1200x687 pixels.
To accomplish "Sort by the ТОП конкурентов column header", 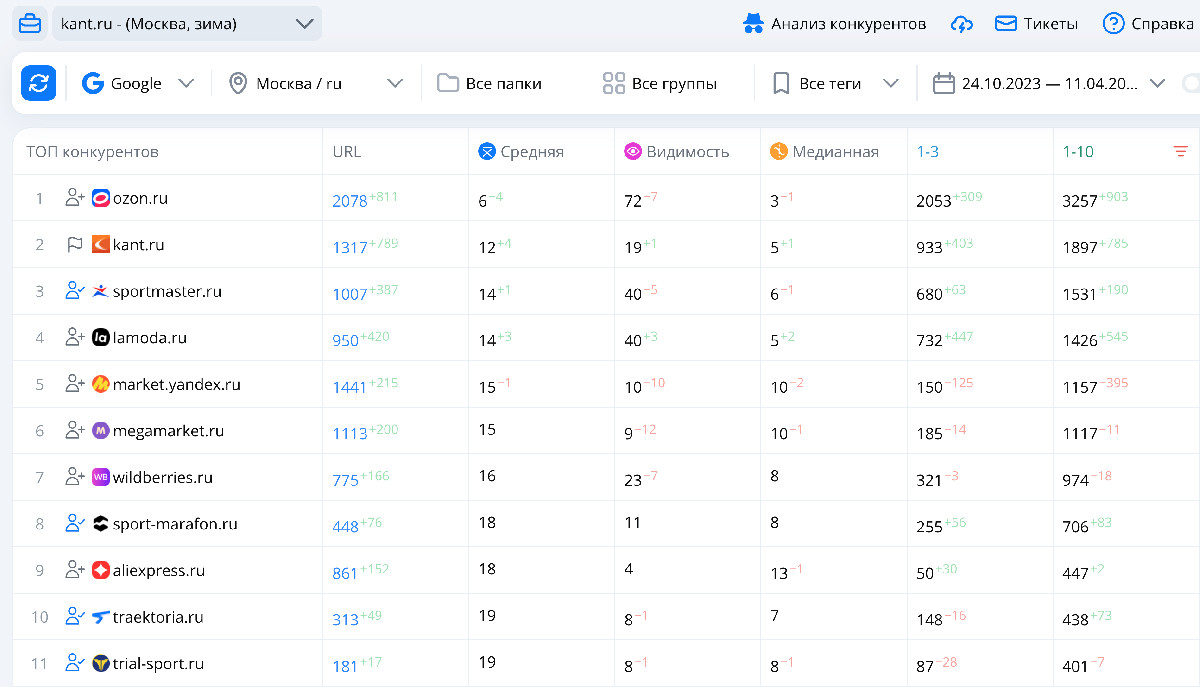I will point(92,152).
